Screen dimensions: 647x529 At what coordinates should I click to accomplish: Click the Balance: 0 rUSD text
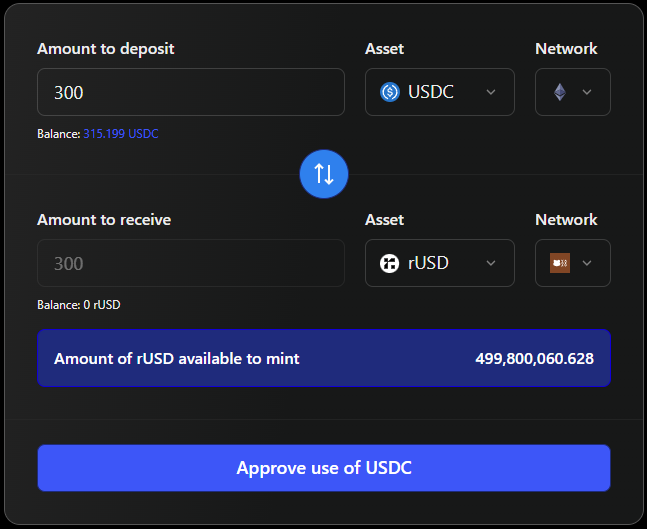[79, 305]
